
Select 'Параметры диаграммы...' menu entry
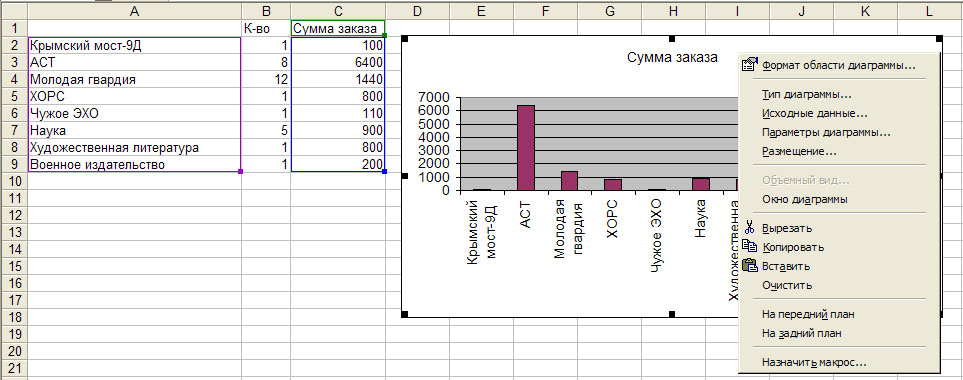(x=826, y=132)
